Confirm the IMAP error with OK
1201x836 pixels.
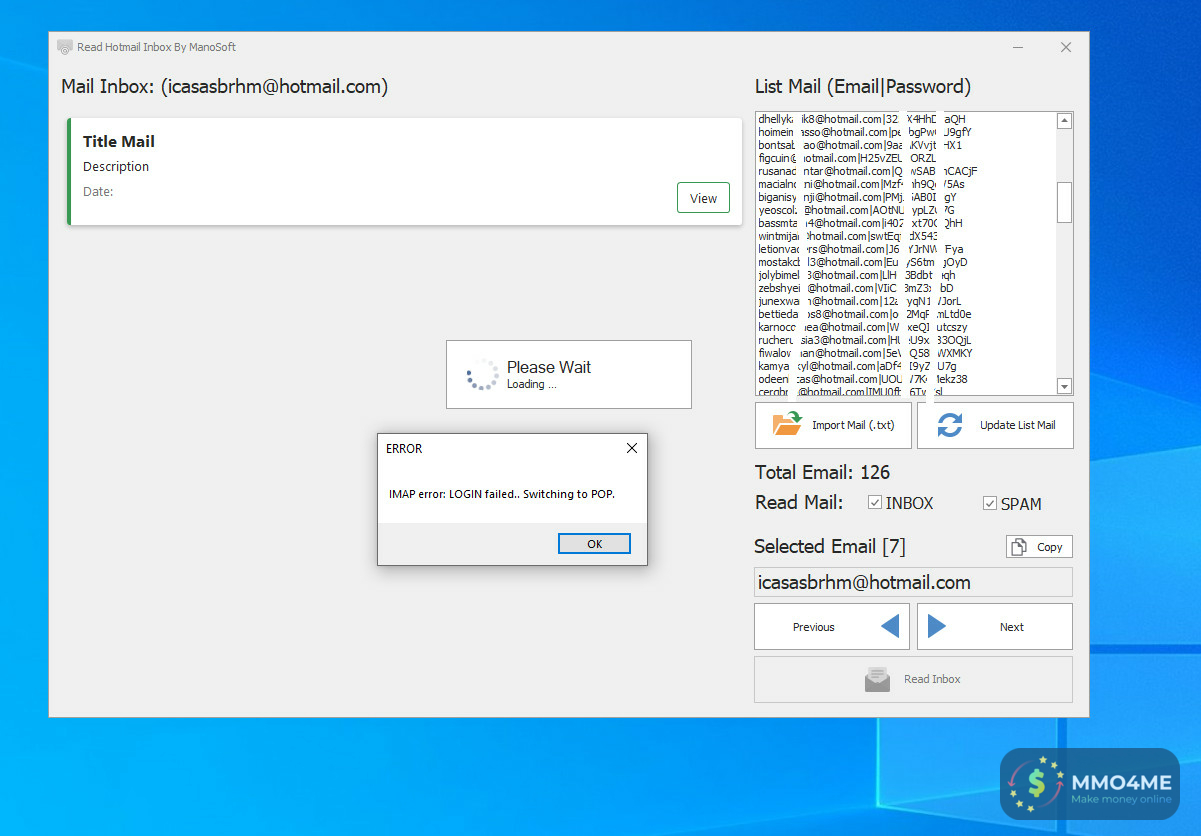click(x=595, y=544)
